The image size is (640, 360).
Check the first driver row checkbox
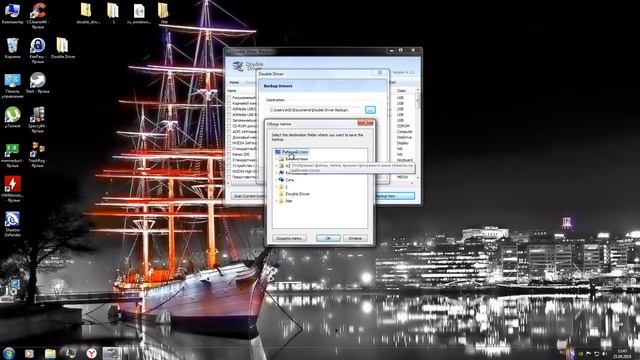tap(229, 98)
